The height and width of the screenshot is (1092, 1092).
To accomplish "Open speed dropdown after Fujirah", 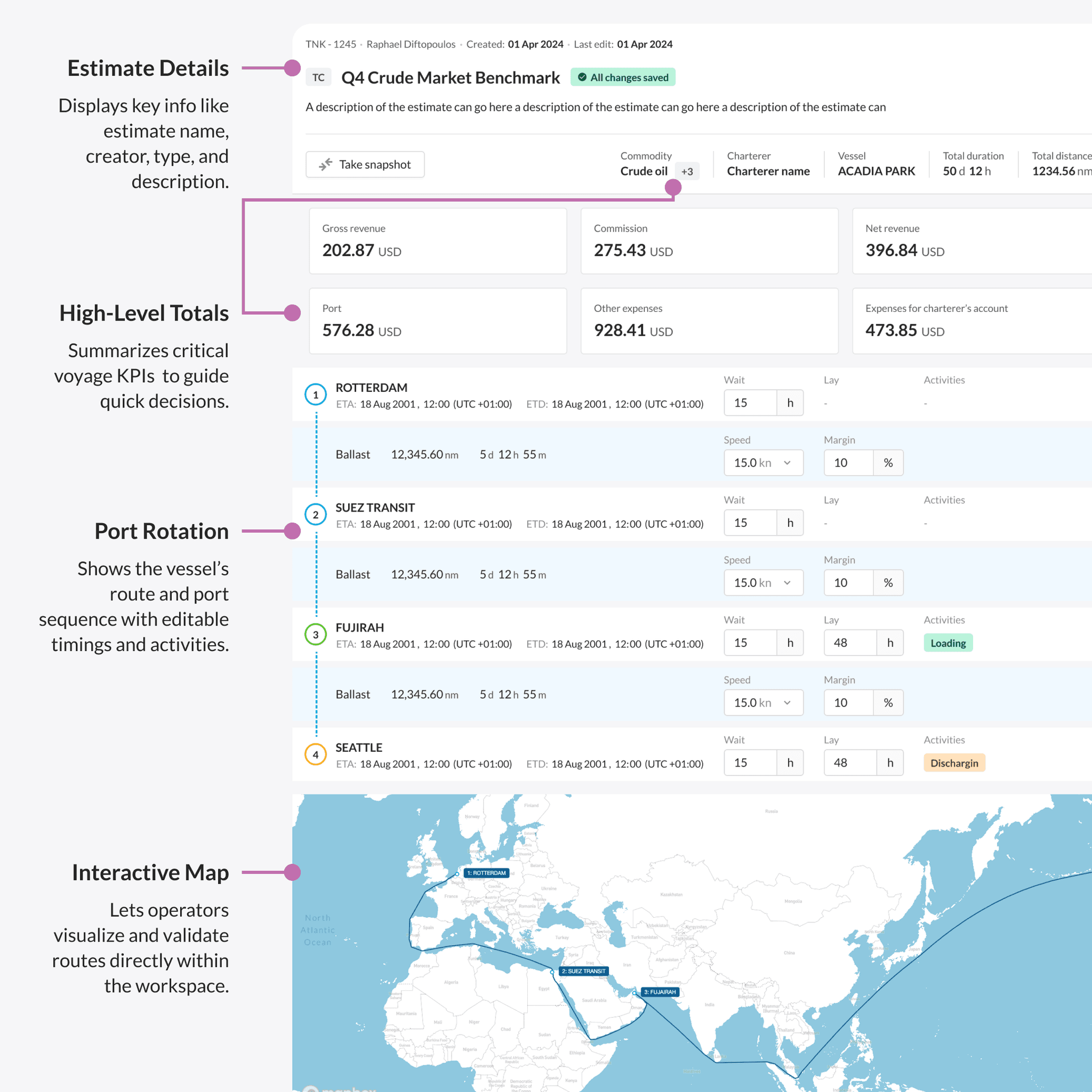I will (763, 703).
